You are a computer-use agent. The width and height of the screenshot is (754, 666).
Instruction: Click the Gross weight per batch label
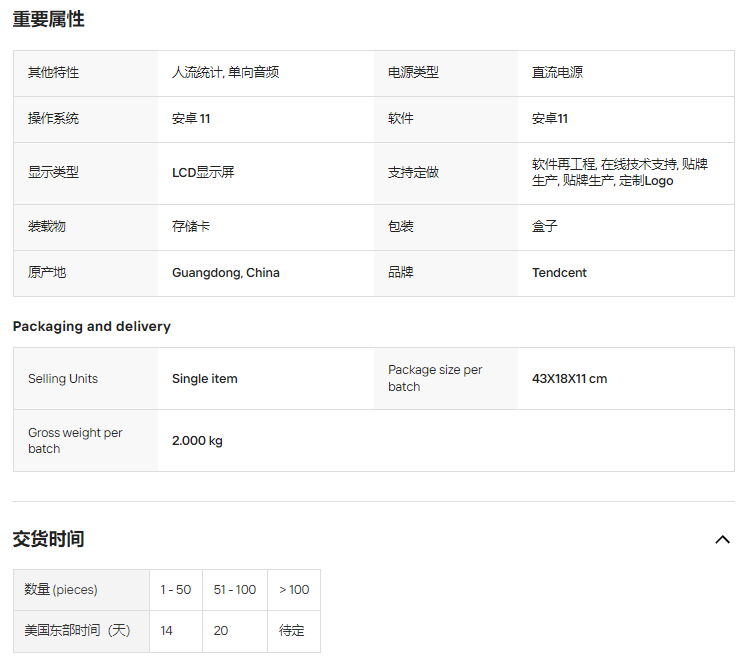tap(75, 440)
